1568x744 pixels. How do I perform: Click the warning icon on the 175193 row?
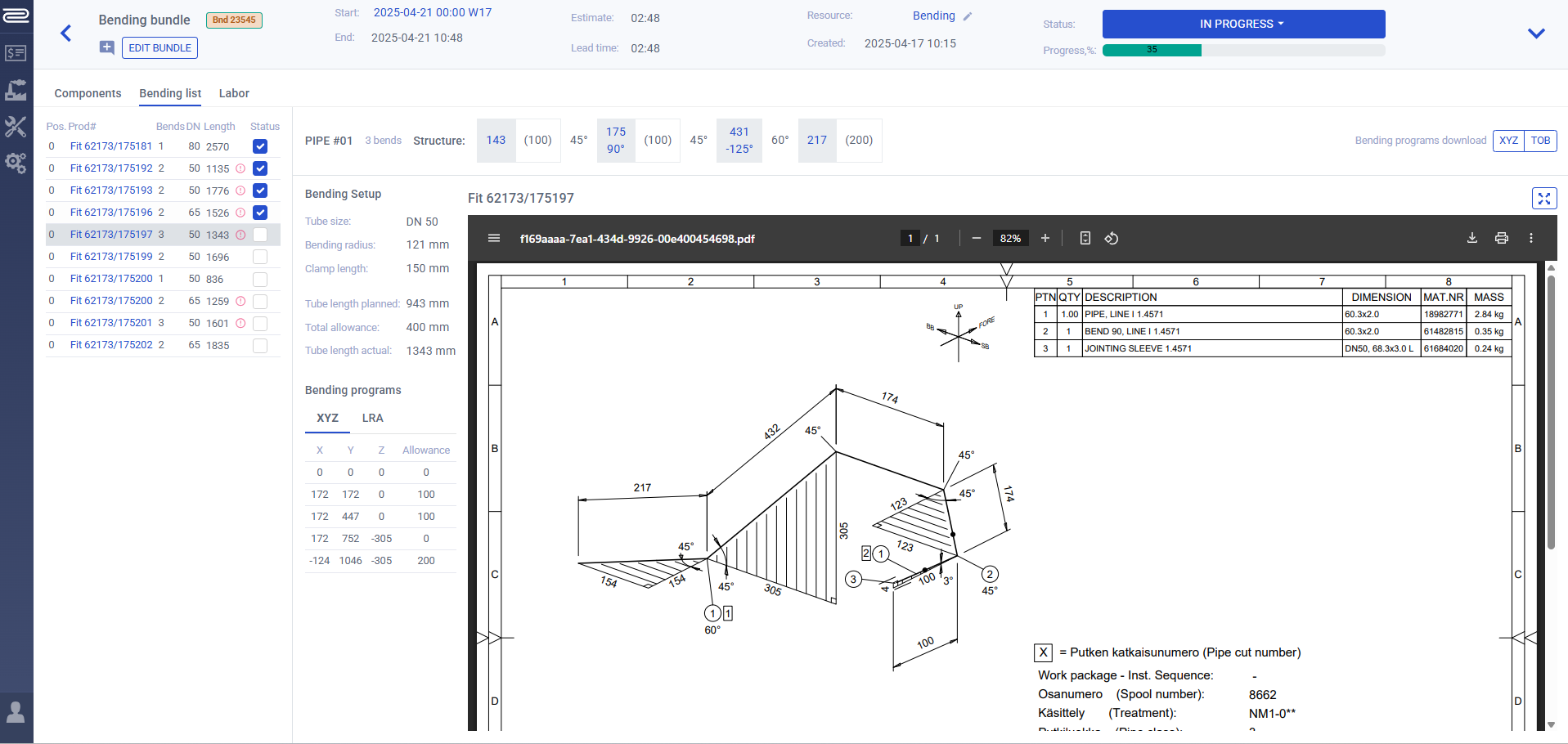240,190
